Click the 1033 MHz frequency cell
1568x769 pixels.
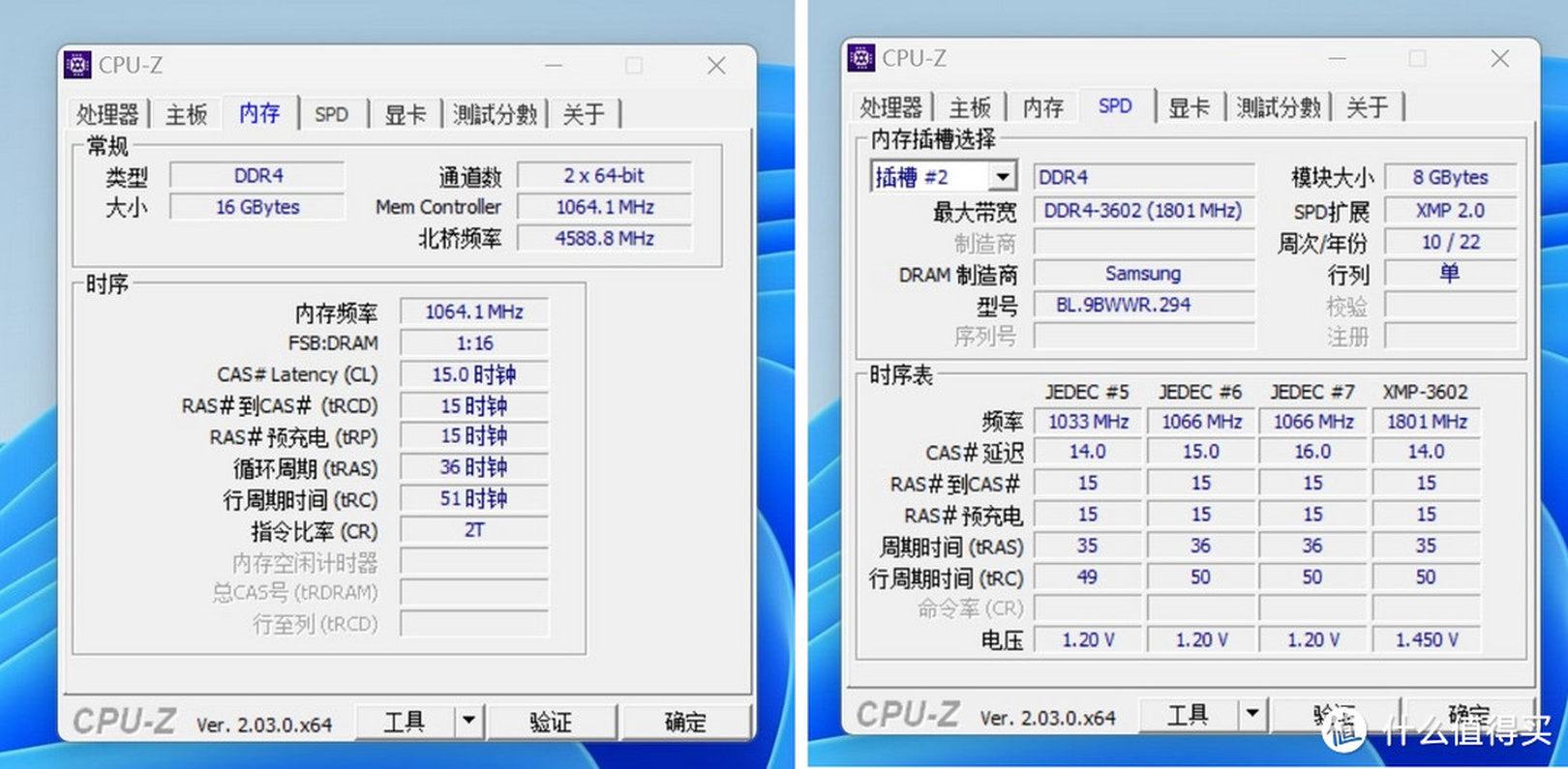[1088, 422]
